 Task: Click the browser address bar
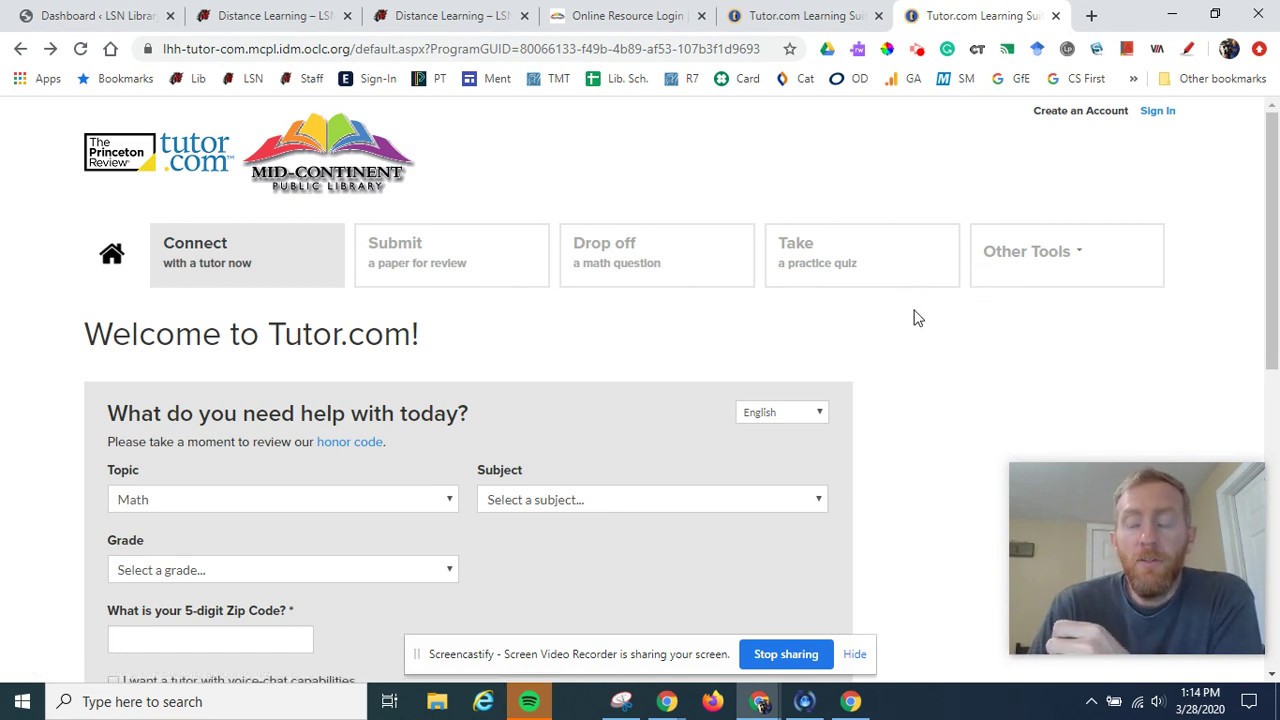461,48
